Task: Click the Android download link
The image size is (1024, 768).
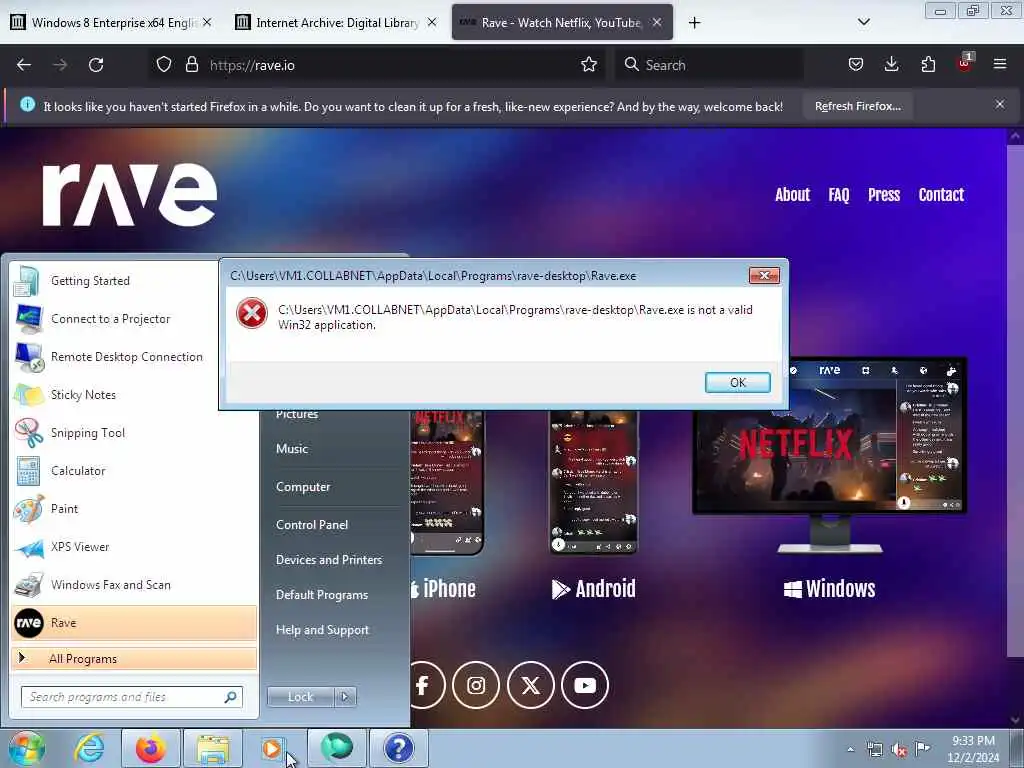Action: tap(593, 588)
